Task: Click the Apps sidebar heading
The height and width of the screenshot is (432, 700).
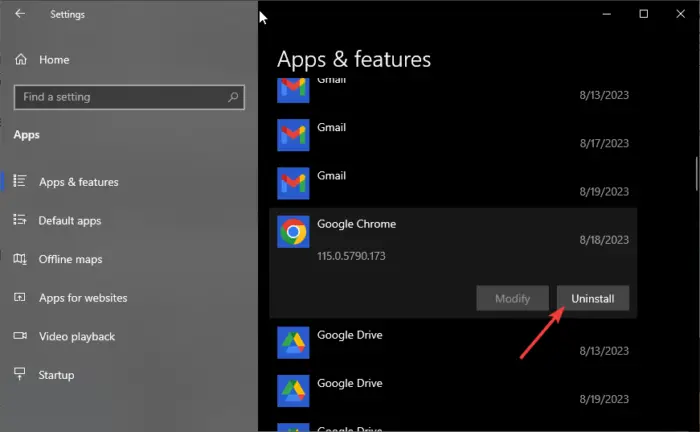Action: (x=26, y=135)
